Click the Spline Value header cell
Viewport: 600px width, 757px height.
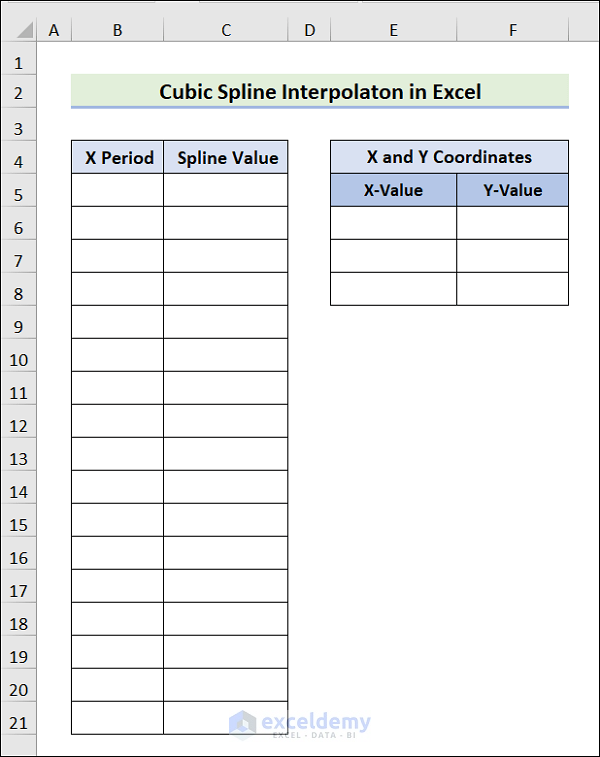[227, 157]
